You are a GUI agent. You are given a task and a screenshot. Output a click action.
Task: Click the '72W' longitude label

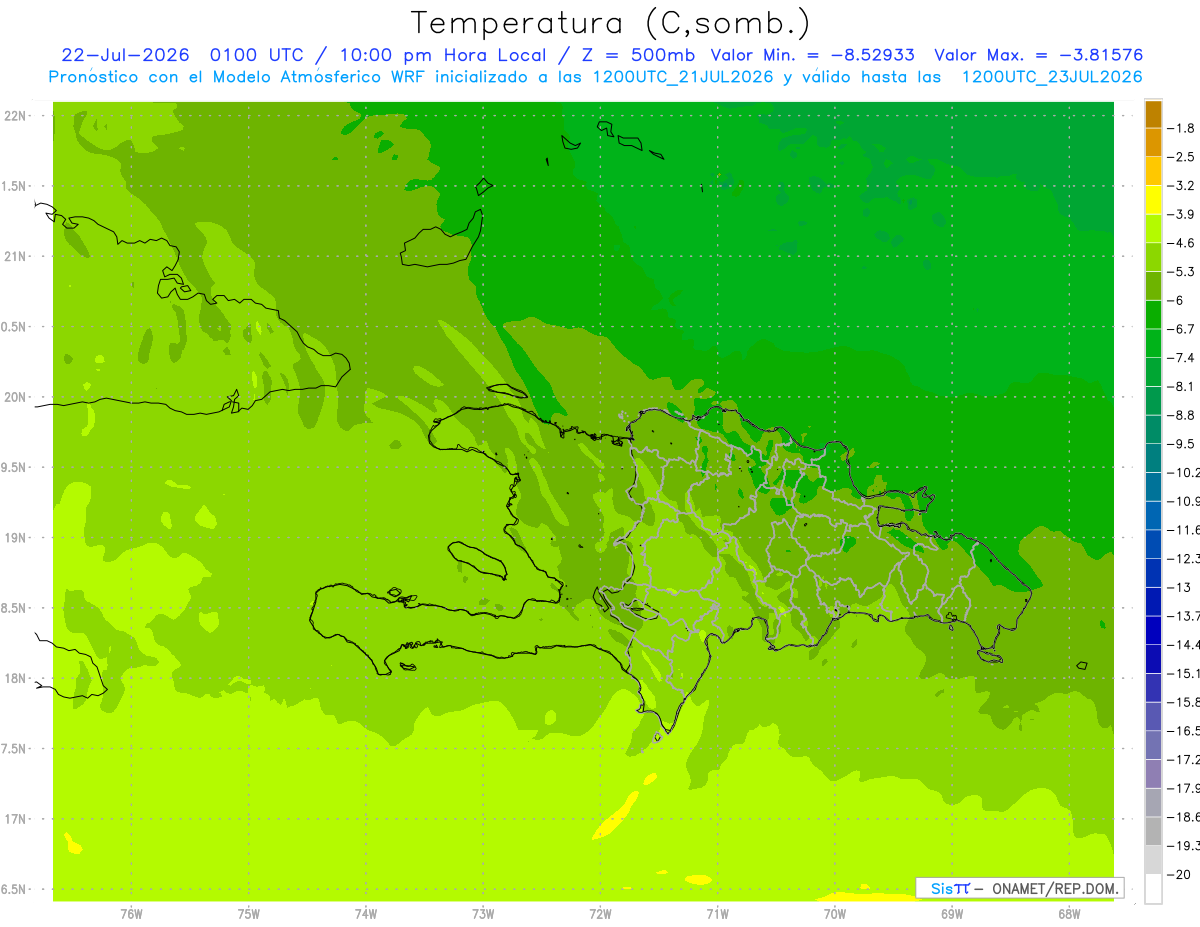(x=600, y=914)
